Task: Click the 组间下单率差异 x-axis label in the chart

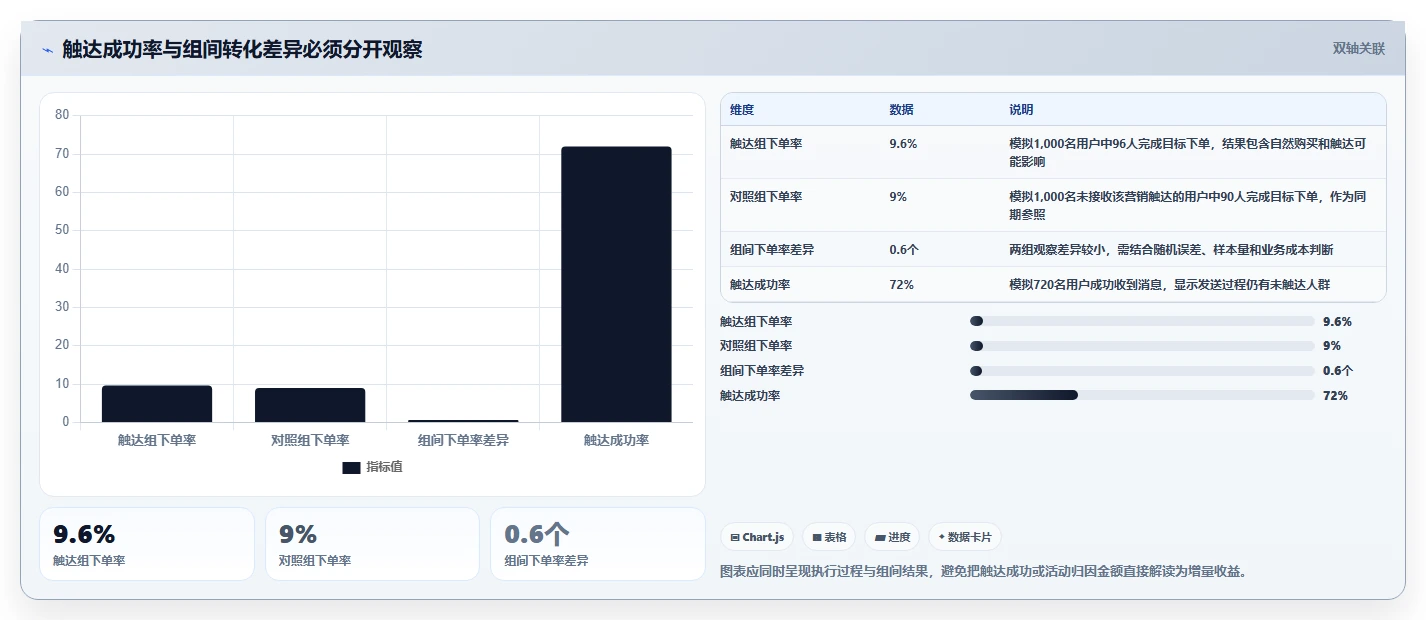Action: coord(463,440)
